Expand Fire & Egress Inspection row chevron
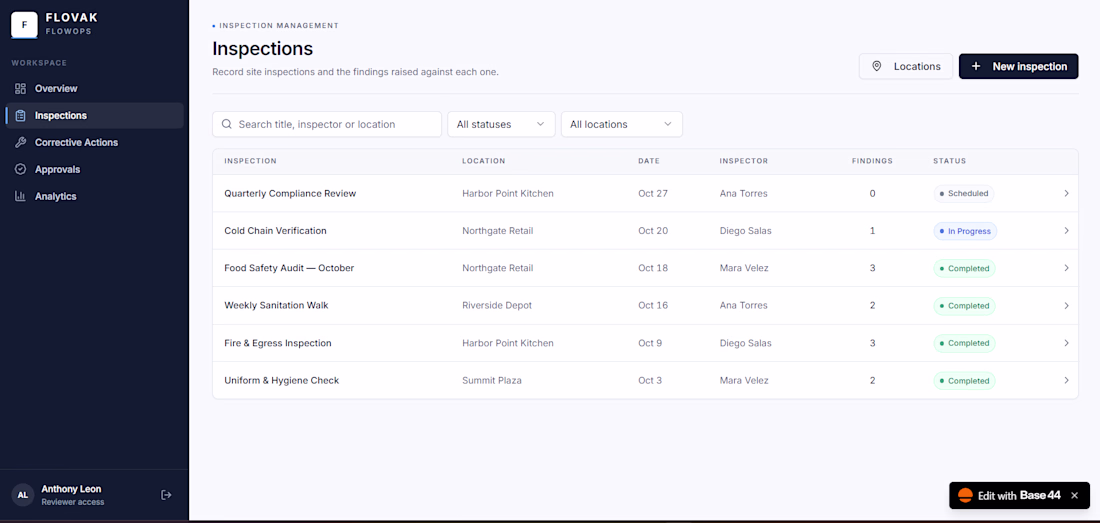The height and width of the screenshot is (523, 1100). pos(1066,343)
